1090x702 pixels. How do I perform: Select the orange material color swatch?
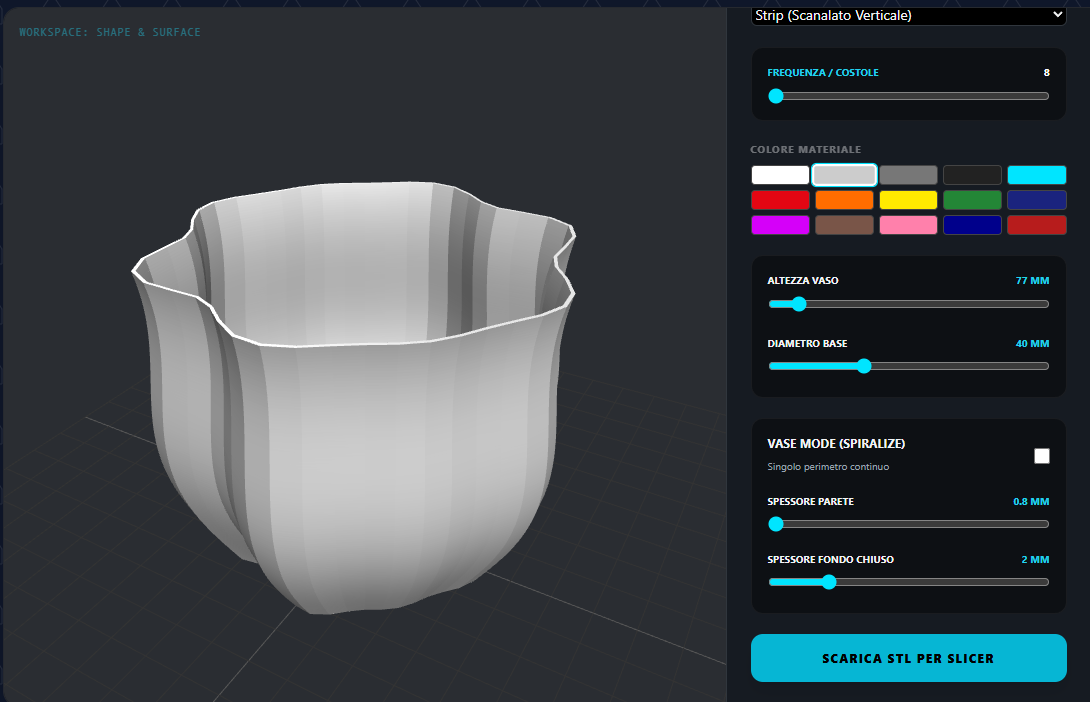[844, 200]
